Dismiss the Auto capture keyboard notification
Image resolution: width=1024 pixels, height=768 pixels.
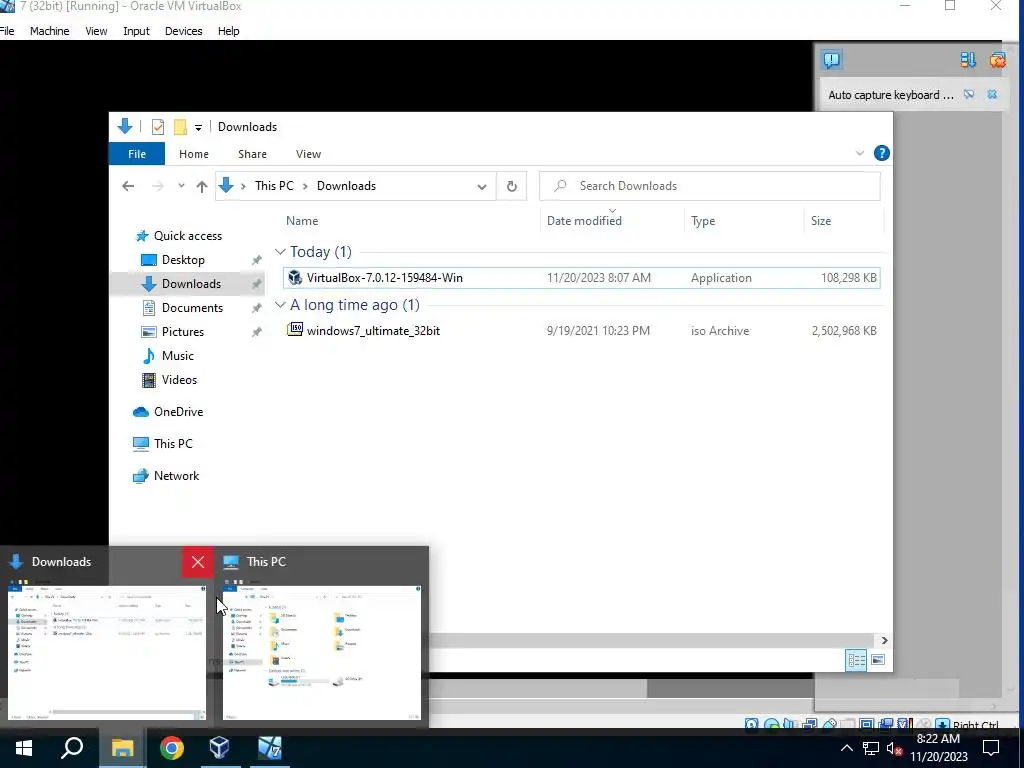coord(992,95)
